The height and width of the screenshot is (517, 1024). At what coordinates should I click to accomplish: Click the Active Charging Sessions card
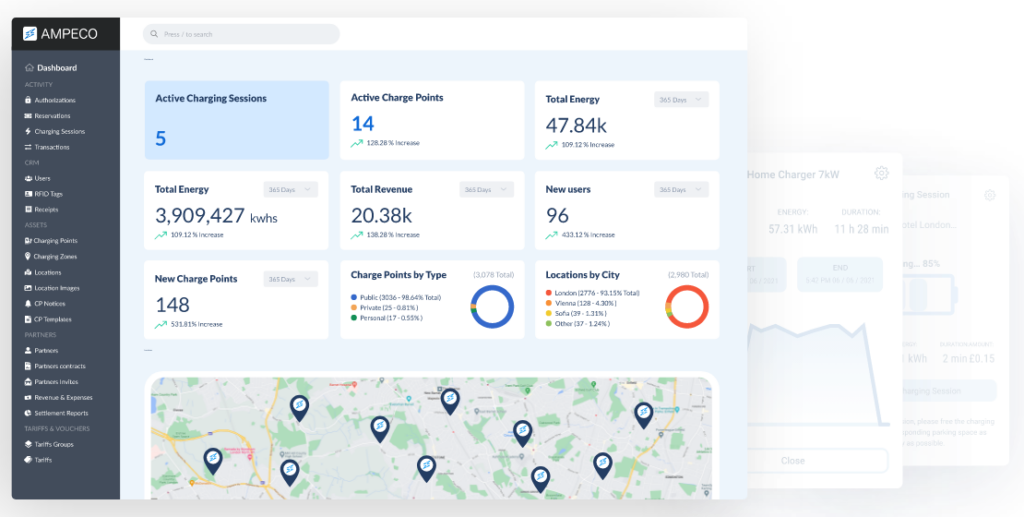pyautogui.click(x=236, y=120)
